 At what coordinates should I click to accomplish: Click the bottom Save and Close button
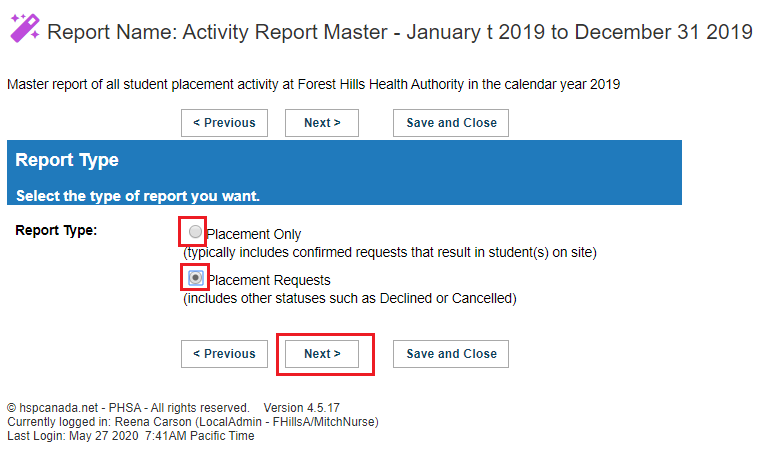pyautogui.click(x=451, y=354)
